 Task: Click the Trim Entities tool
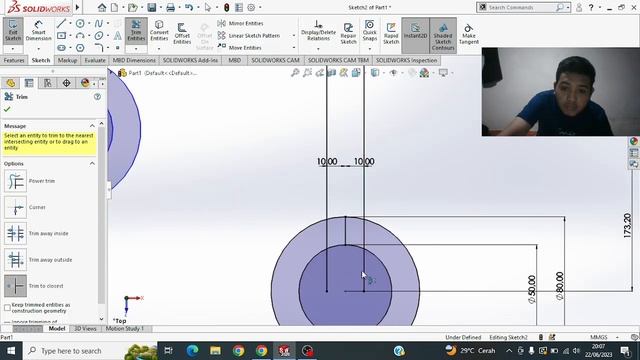(x=136, y=31)
